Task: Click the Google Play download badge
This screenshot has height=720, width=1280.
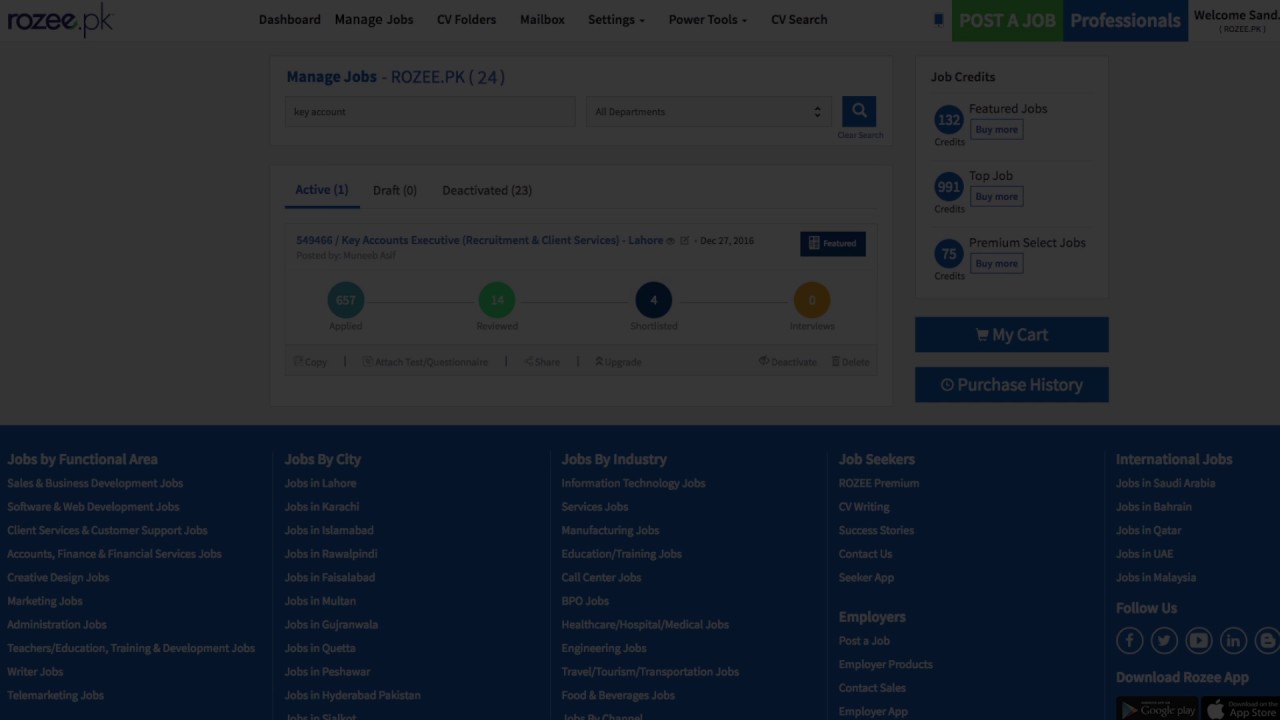Action: (x=1157, y=709)
